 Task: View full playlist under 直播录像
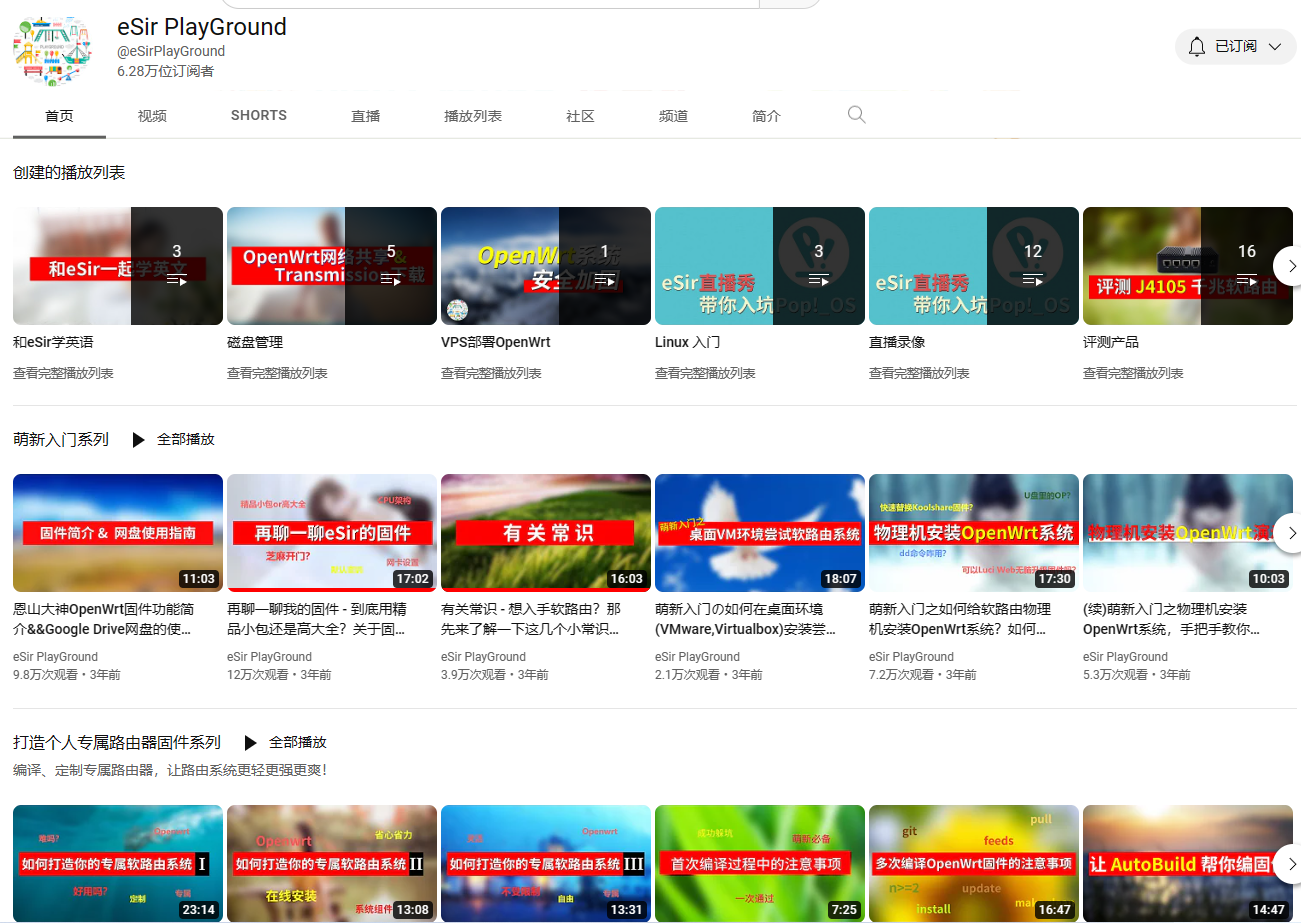pyautogui.click(x=919, y=373)
